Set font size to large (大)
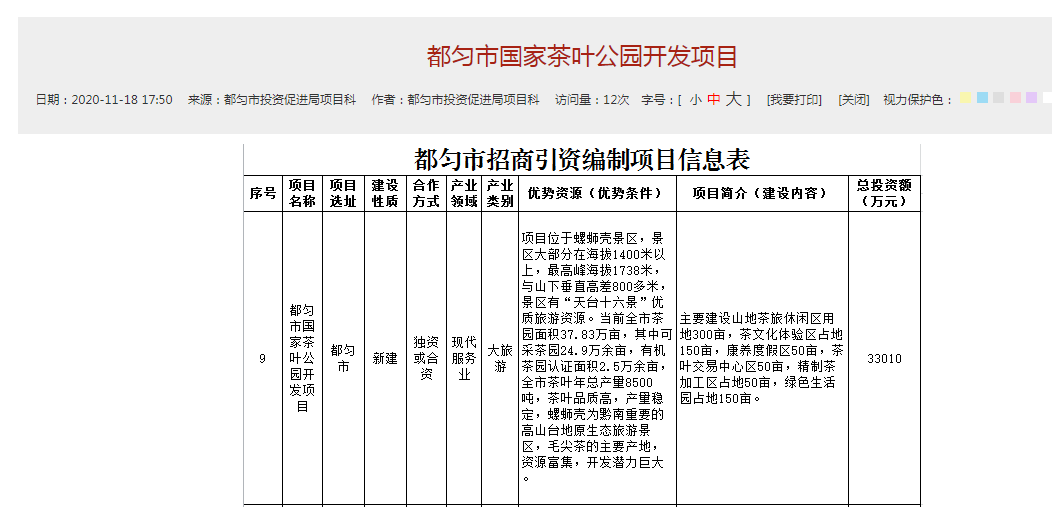Image resolution: width=1052 pixels, height=525 pixels. pos(735,100)
